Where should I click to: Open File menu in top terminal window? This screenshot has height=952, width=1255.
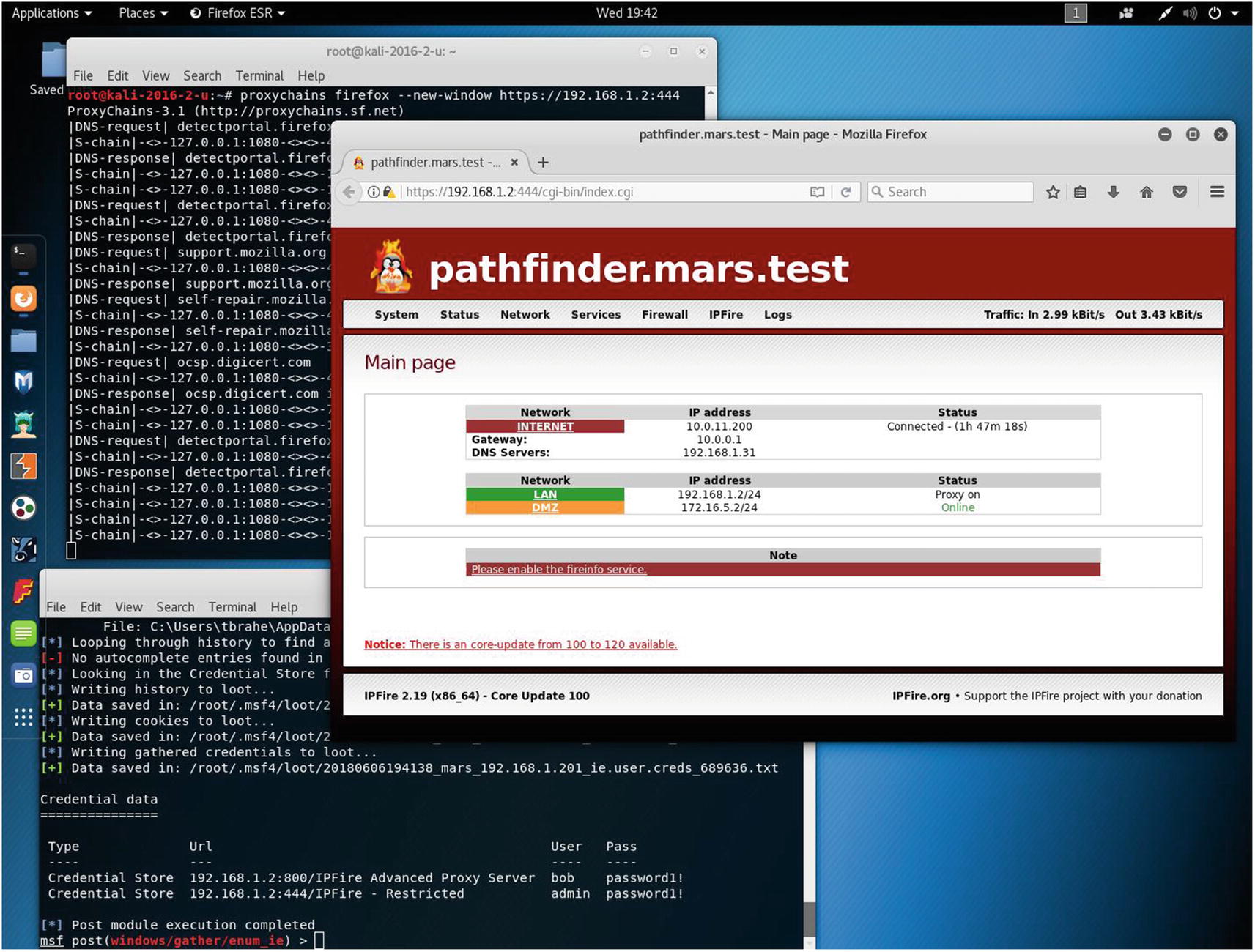point(83,75)
